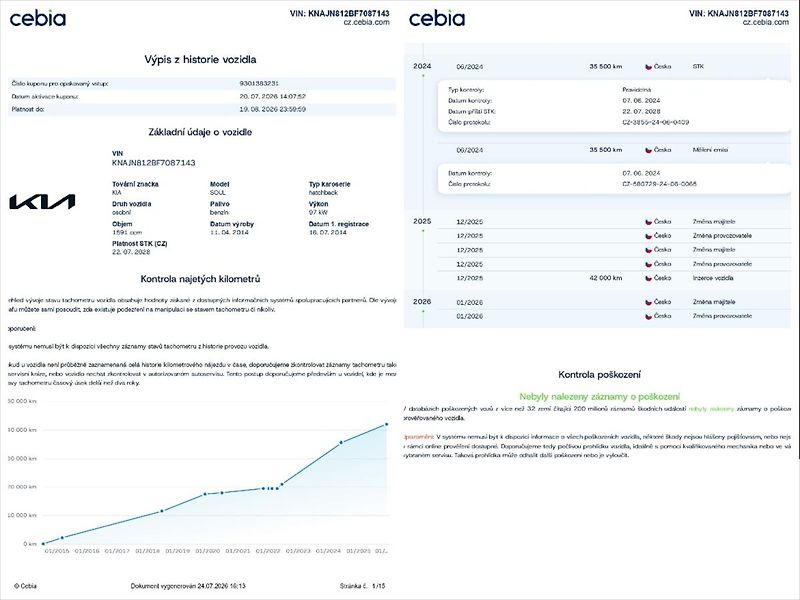Image resolution: width=800 pixels, height=600 pixels.
Task: Click the KIA brand logo
Action: (x=42, y=202)
